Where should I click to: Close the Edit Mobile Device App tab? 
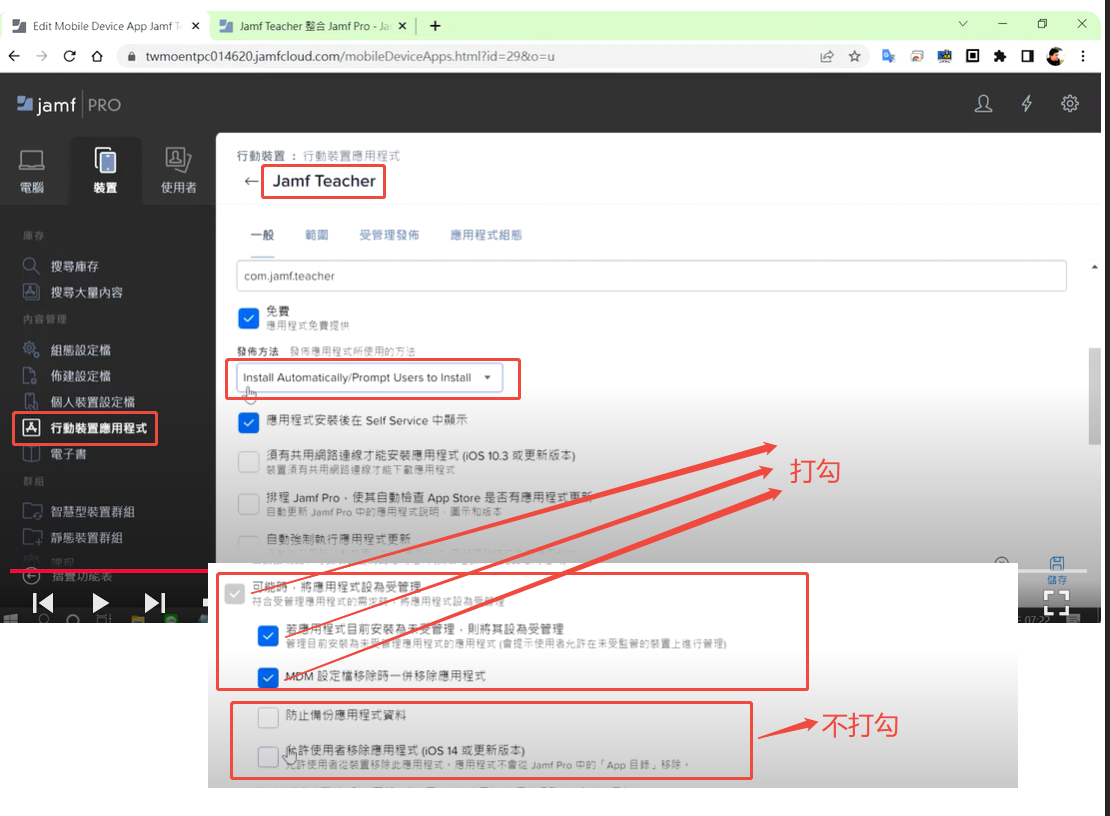[196, 26]
